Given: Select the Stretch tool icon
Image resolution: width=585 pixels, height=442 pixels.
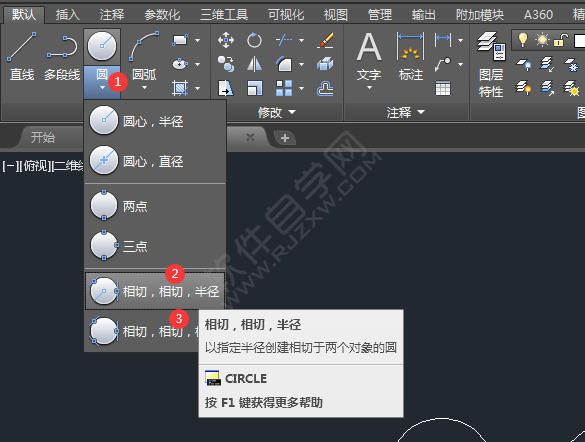Looking at the screenshot, I should 226,89.
